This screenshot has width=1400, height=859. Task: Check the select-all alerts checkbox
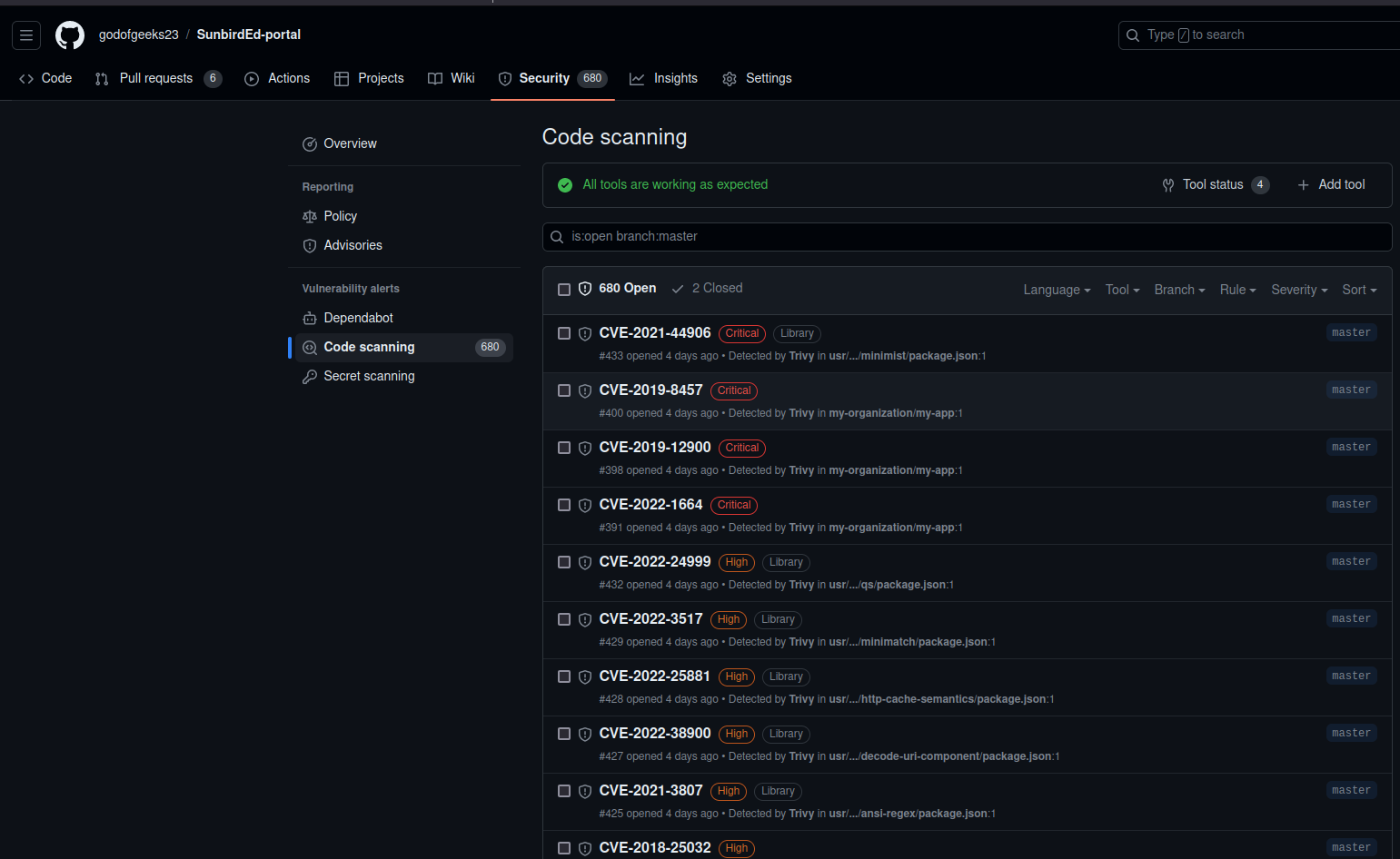[564, 290]
